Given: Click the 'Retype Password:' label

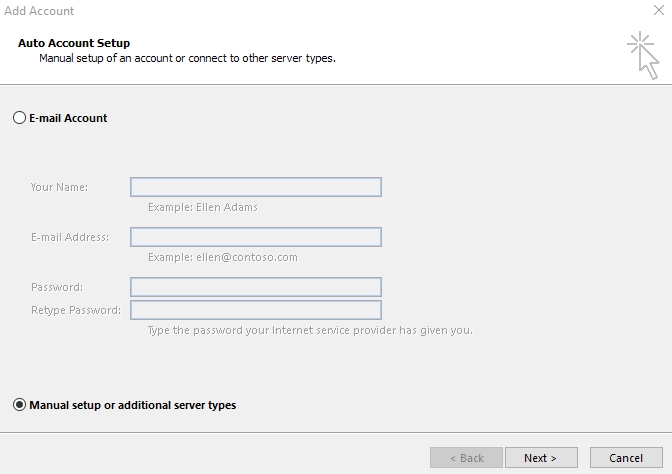Looking at the screenshot, I should click(76, 310).
